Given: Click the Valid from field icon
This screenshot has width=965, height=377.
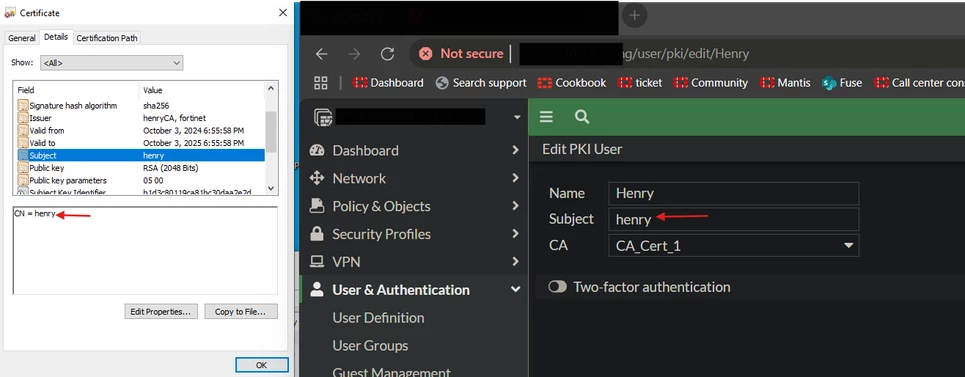Looking at the screenshot, I should (23, 130).
